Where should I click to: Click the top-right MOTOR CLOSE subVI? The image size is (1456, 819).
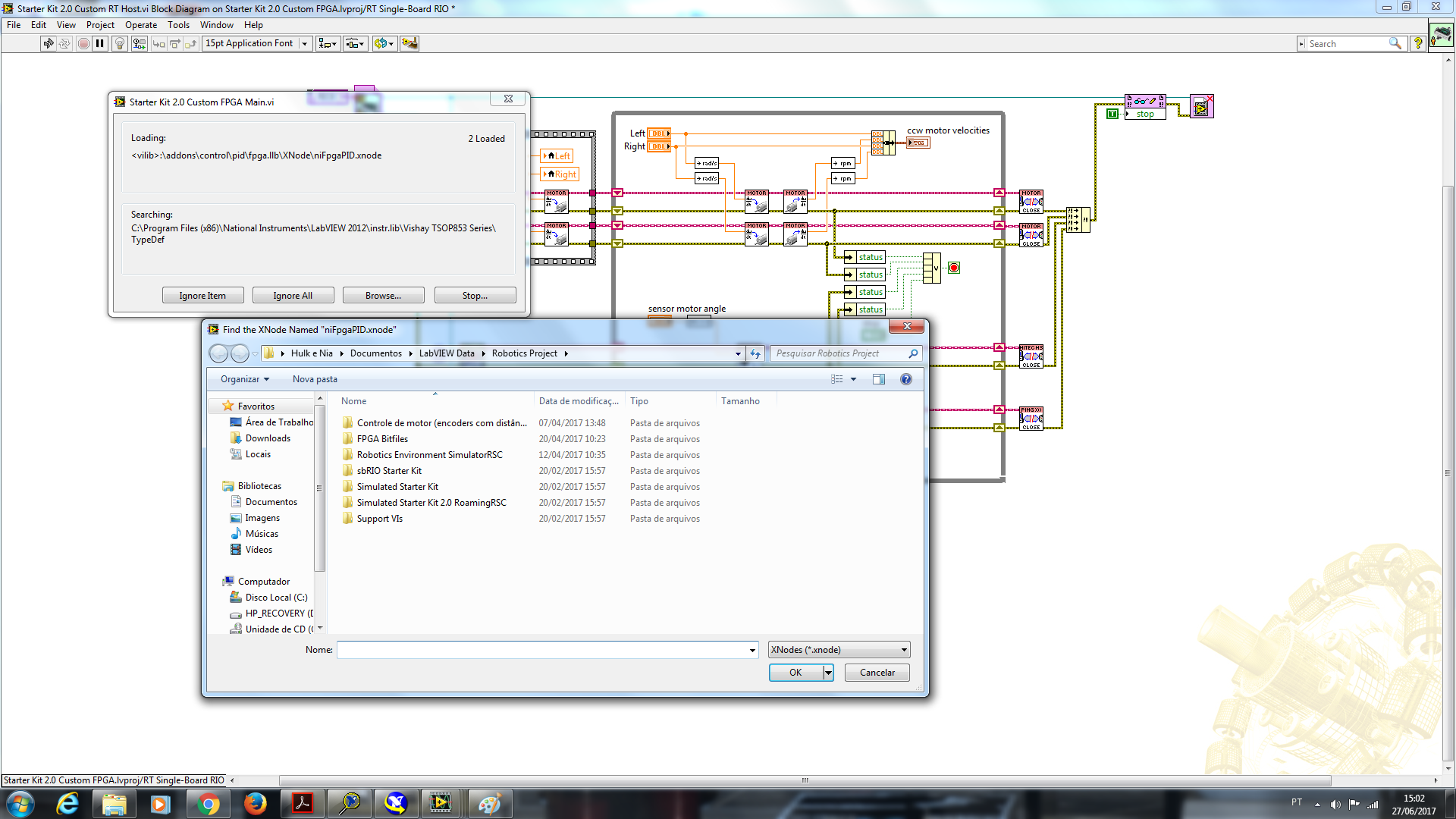[x=1031, y=202]
